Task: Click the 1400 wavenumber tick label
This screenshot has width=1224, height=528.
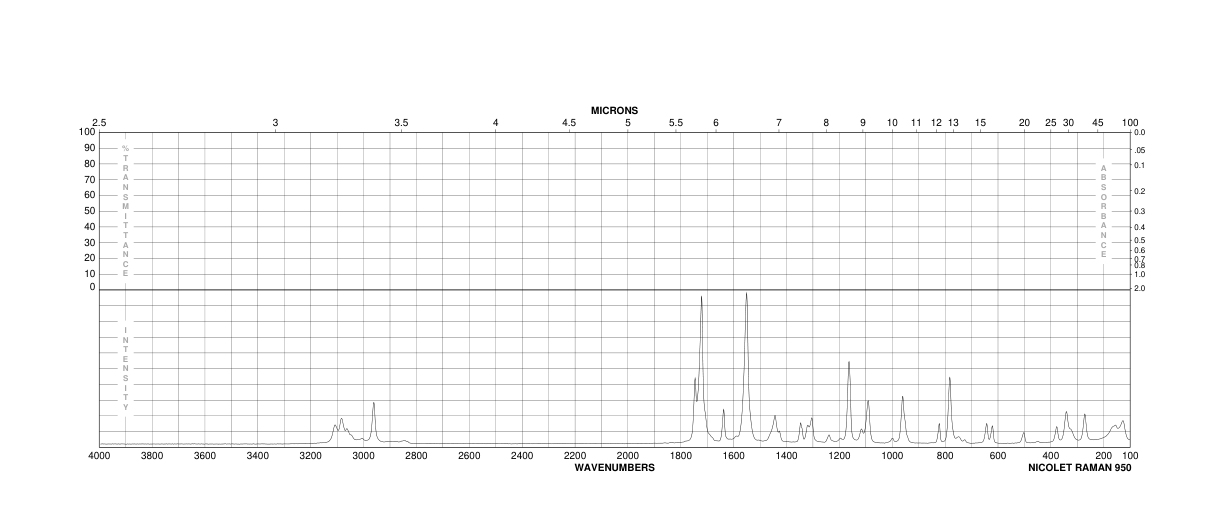Action: (786, 456)
